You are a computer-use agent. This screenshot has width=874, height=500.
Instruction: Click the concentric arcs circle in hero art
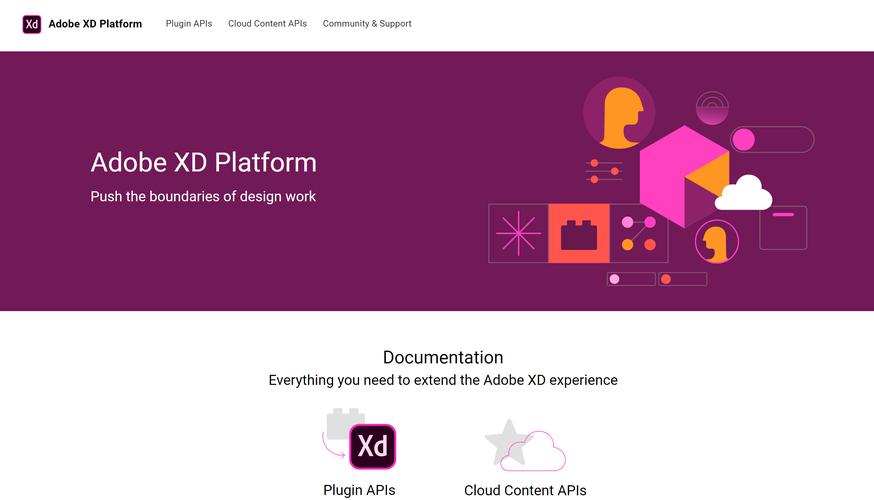(712, 108)
